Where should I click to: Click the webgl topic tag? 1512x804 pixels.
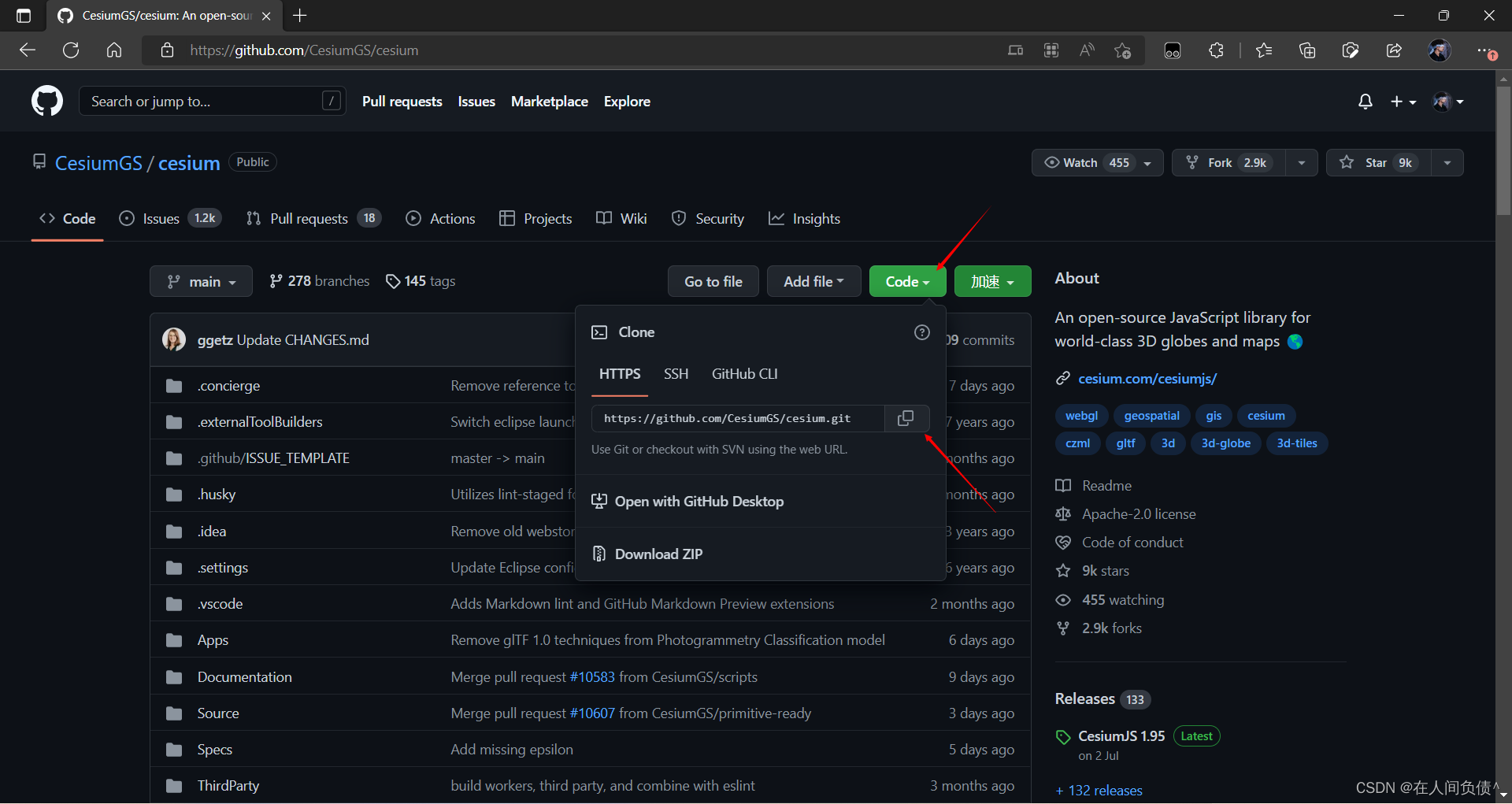(1081, 416)
